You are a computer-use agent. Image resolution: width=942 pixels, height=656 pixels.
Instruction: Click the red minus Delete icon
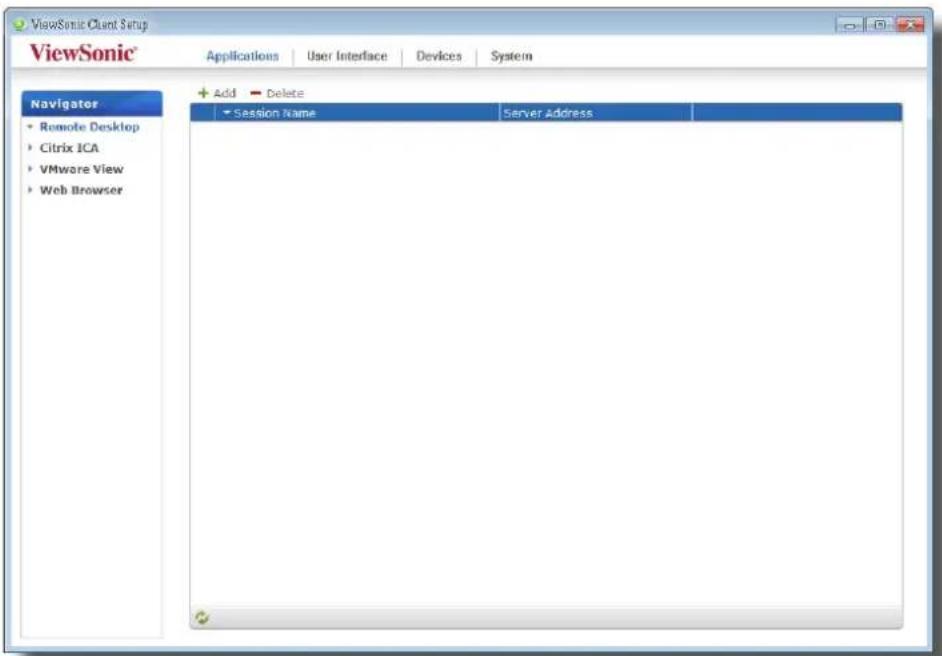click(256, 93)
